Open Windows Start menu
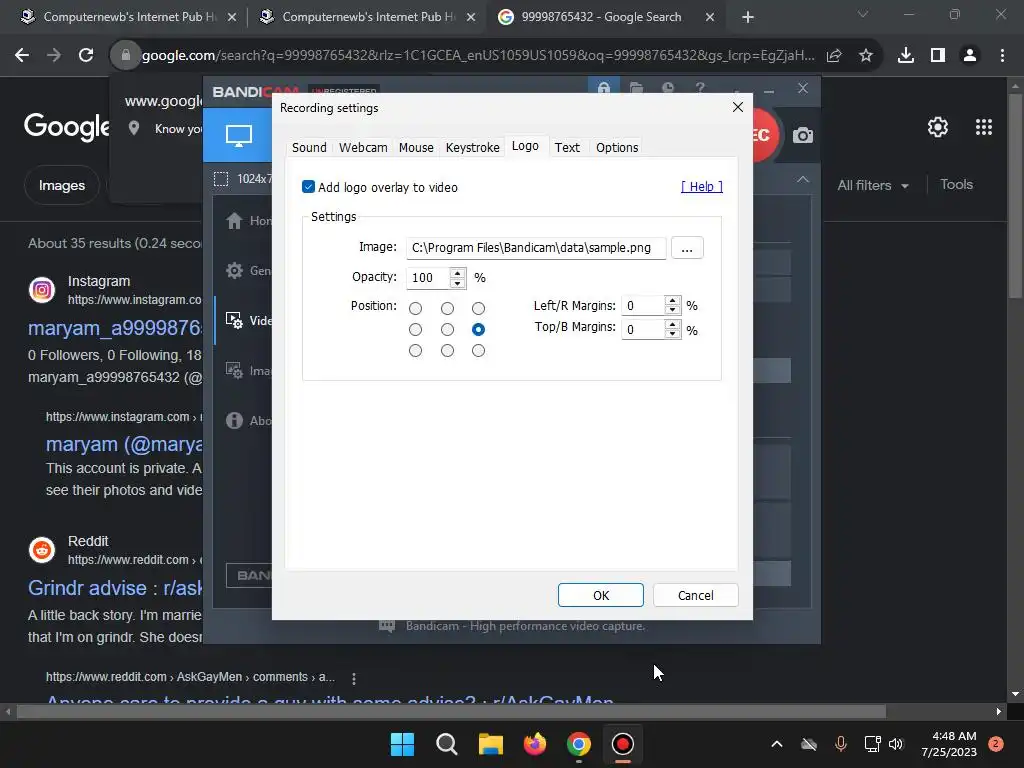The width and height of the screenshot is (1024, 768). coord(402,744)
